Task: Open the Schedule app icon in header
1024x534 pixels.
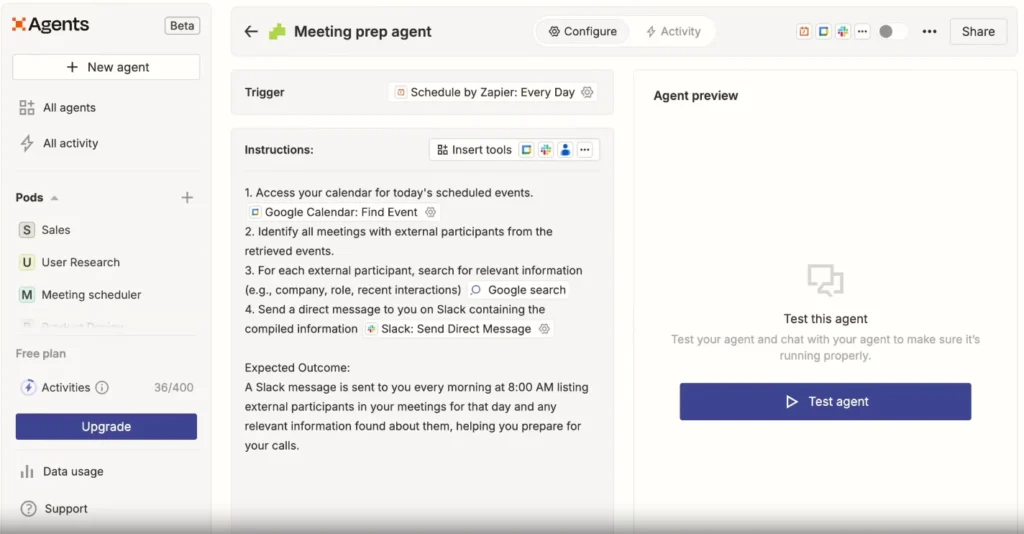Action: click(x=804, y=31)
